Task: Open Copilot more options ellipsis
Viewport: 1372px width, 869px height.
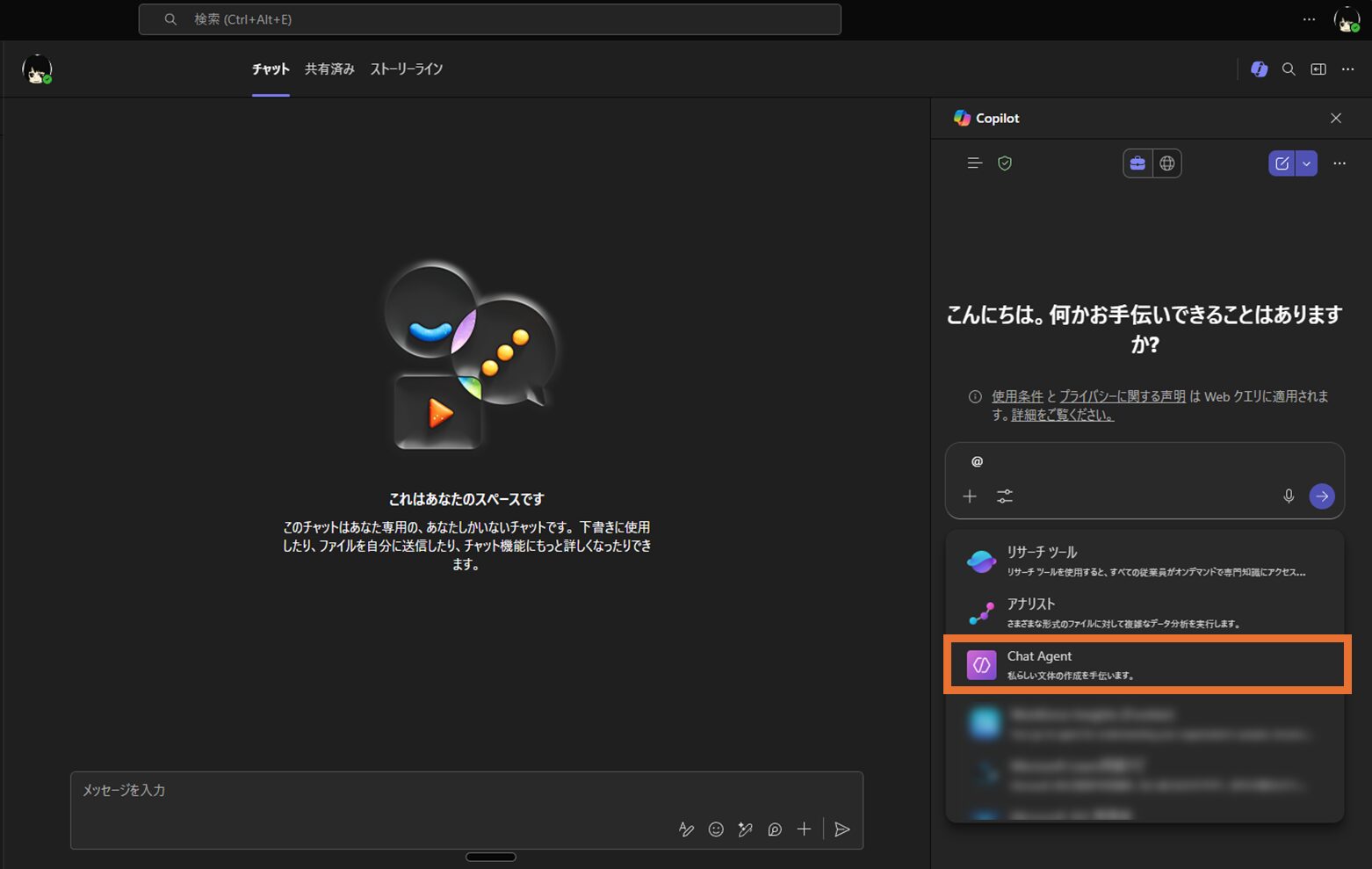Action: [1340, 163]
